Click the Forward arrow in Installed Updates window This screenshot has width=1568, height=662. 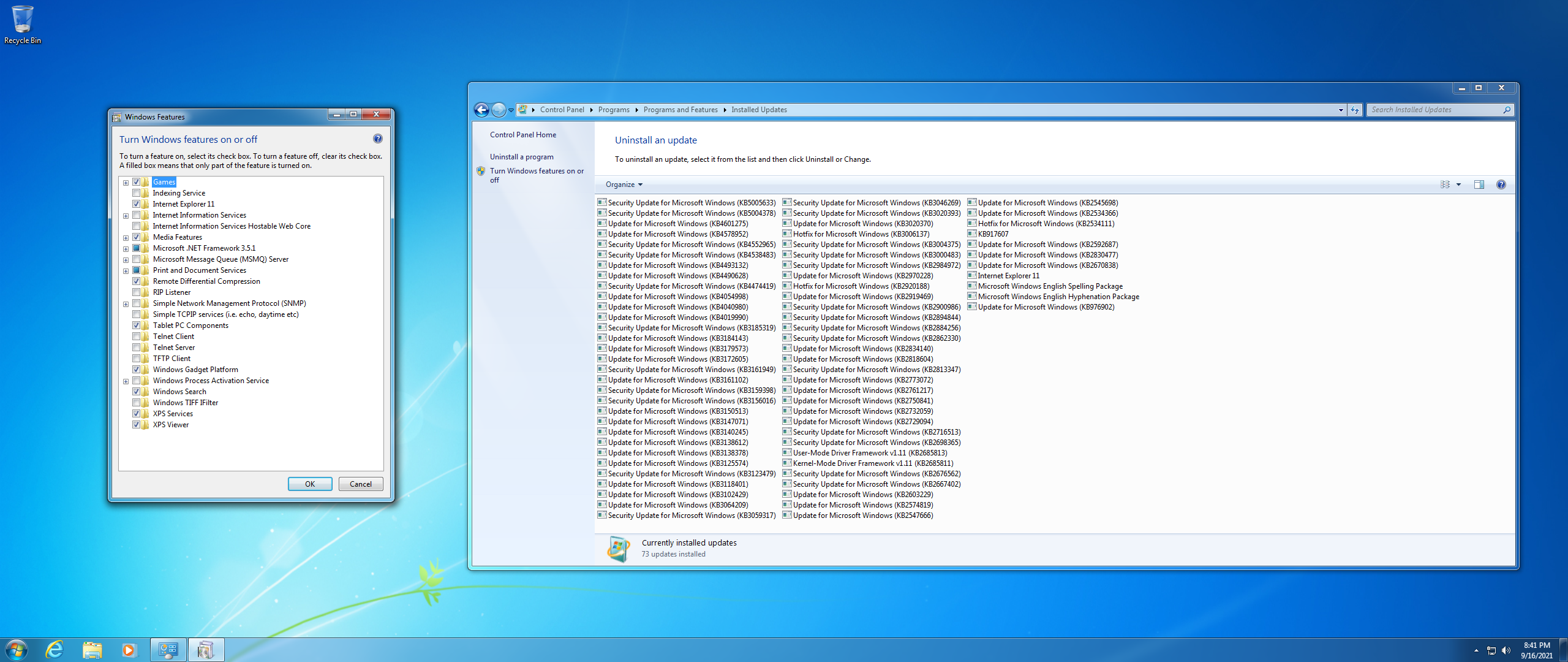499,110
